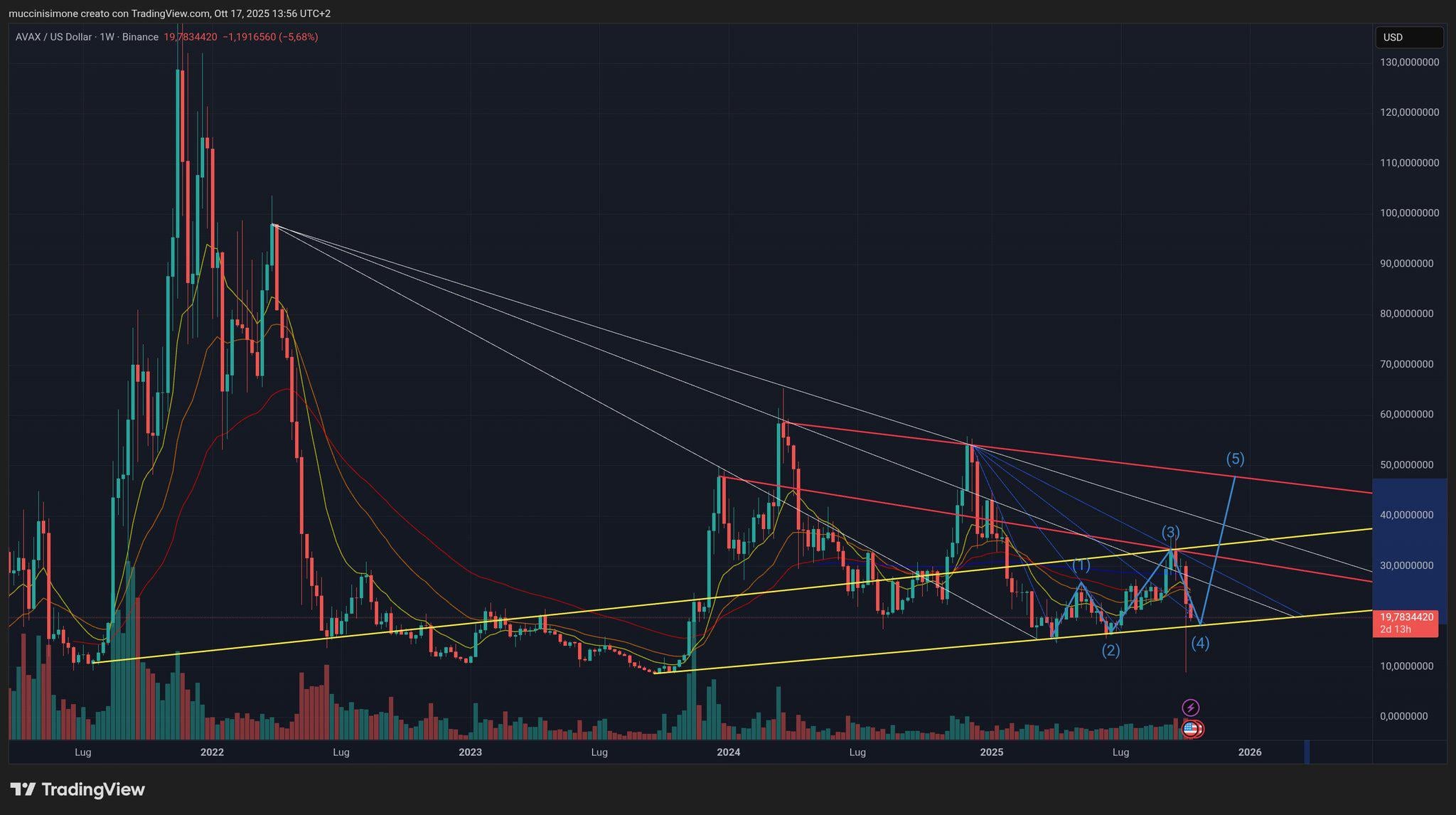1456x815 pixels.
Task: Select the wave label (1)
Action: (1081, 565)
